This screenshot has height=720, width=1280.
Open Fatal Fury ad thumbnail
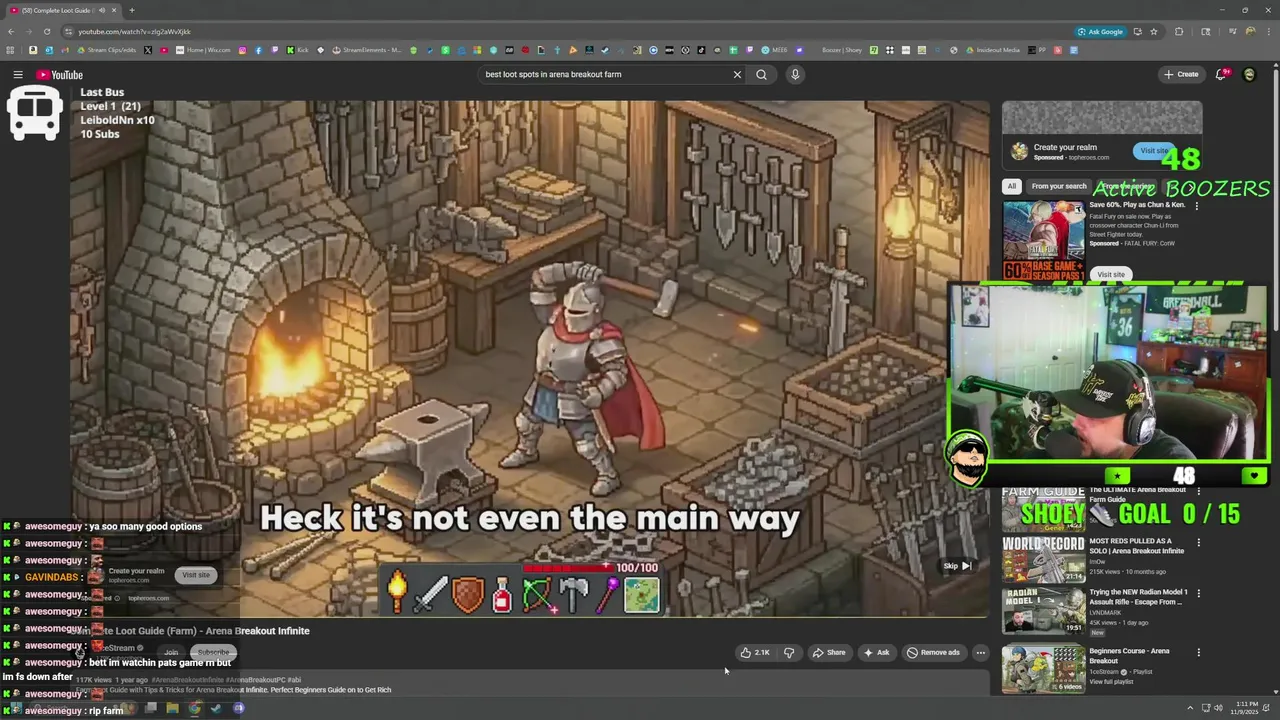pyautogui.click(x=1043, y=241)
